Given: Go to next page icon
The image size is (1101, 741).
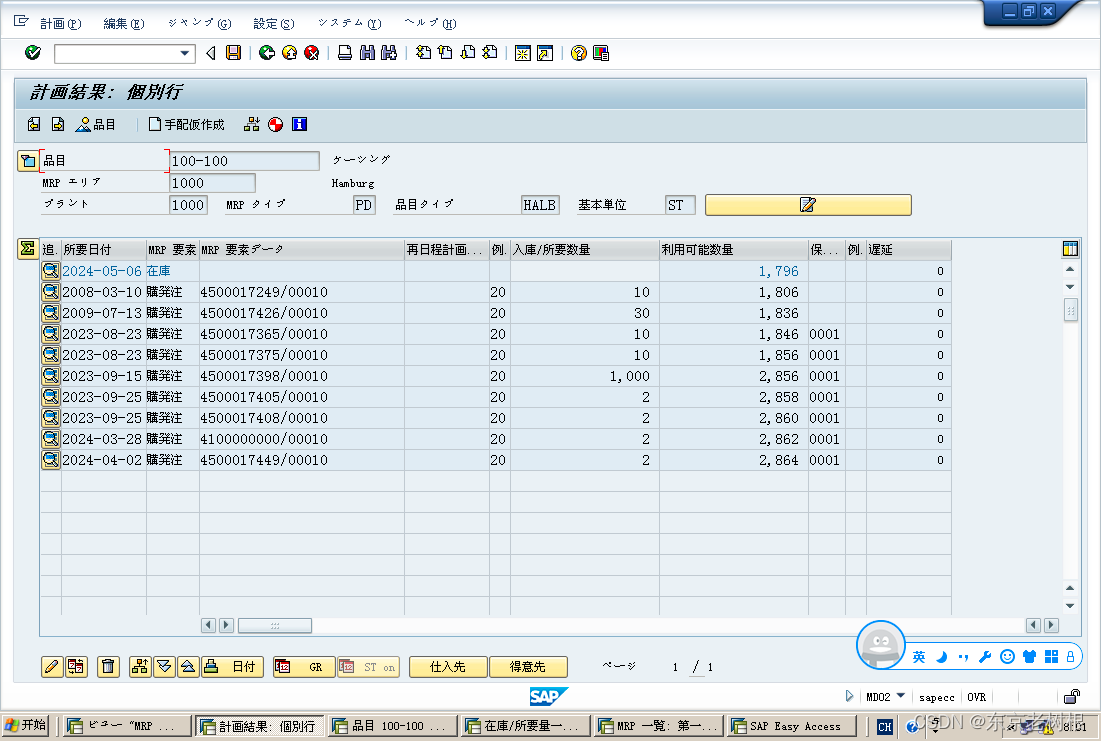Looking at the screenshot, I should click(468, 53).
